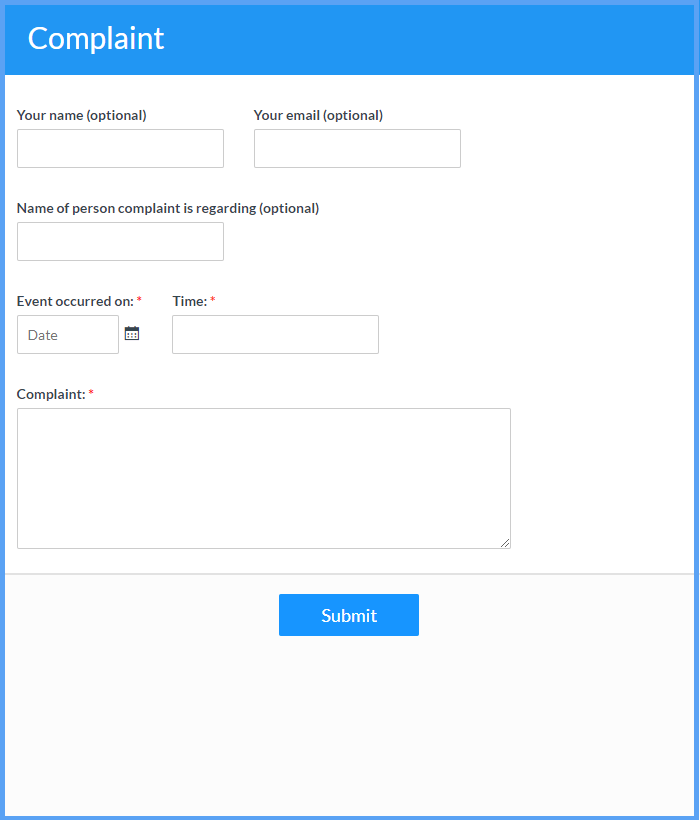The height and width of the screenshot is (820, 700).
Task: Click the 'Event occurred on:' label
Action: 75,301
